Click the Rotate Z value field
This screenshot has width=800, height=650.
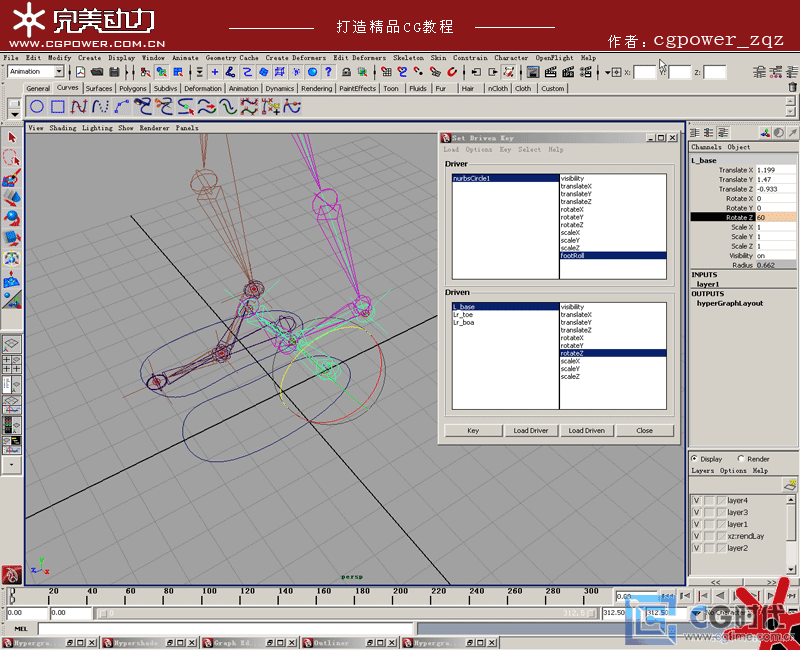coord(776,217)
